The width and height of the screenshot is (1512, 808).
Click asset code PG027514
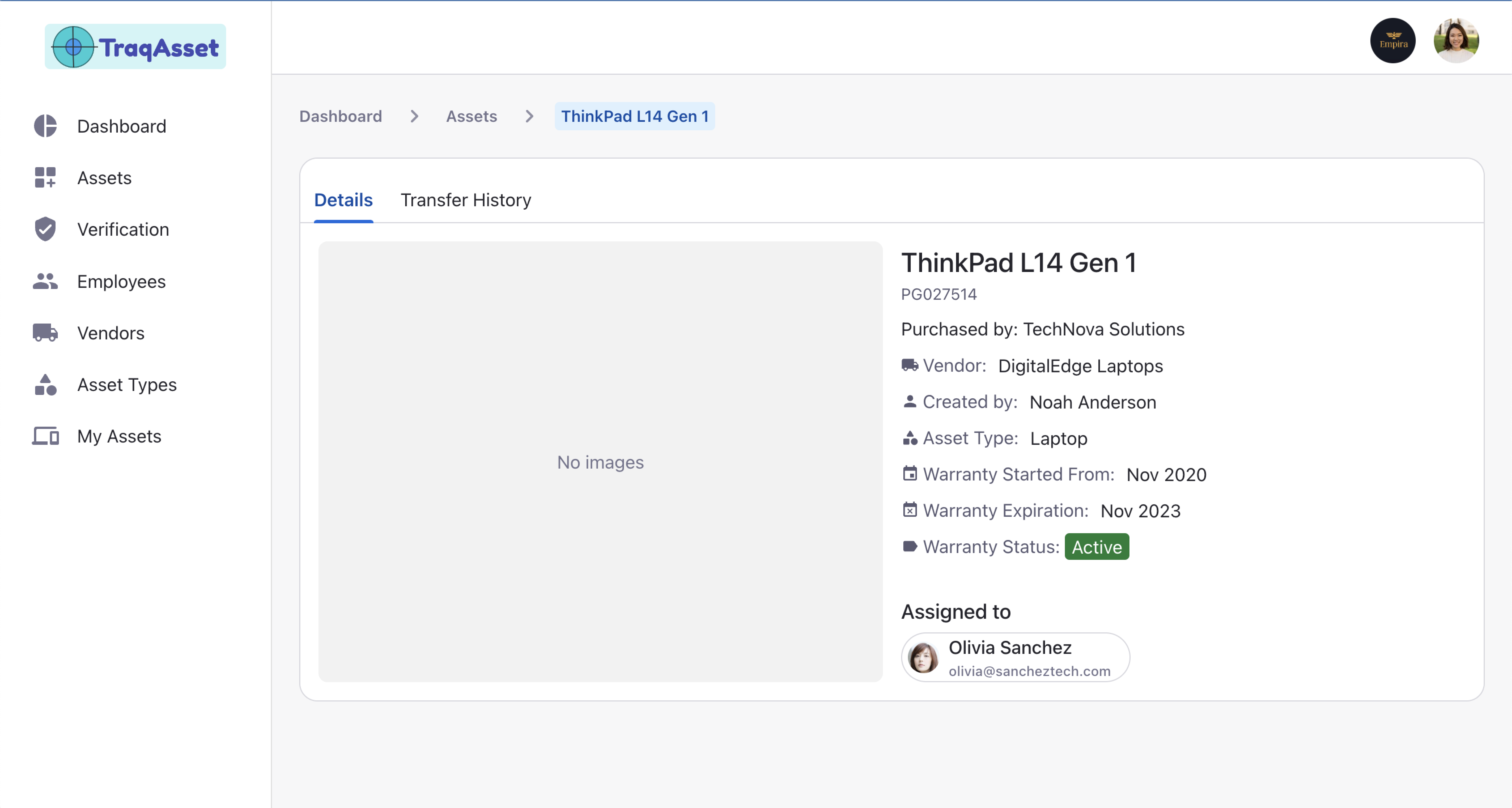point(938,294)
